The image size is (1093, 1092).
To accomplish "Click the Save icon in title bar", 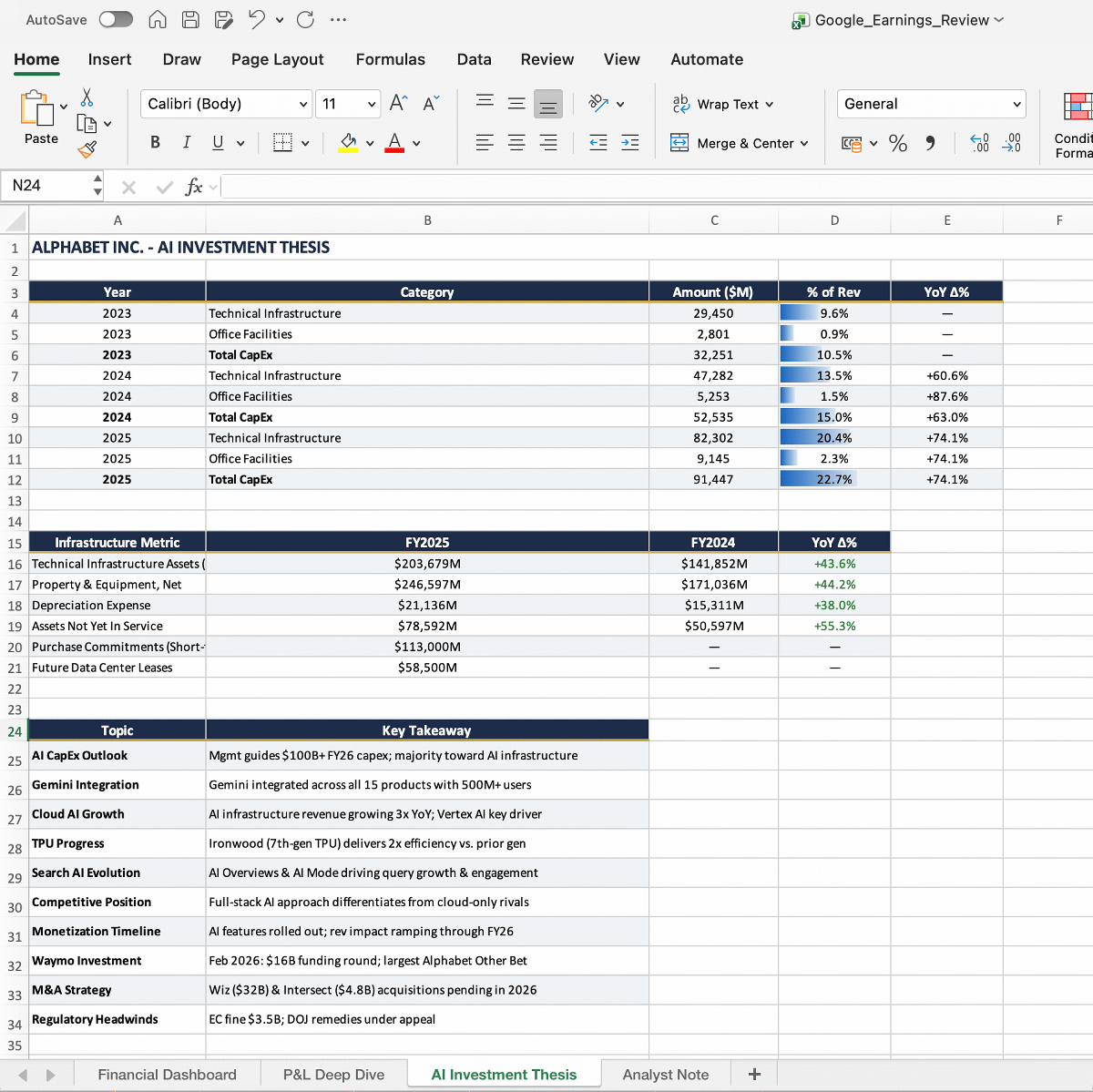I will 190,19.
